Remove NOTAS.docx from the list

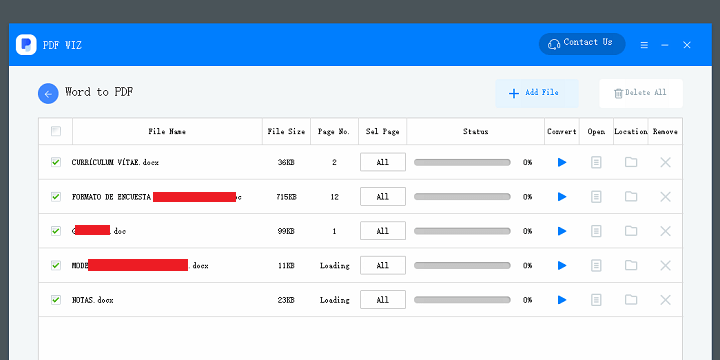coord(665,300)
